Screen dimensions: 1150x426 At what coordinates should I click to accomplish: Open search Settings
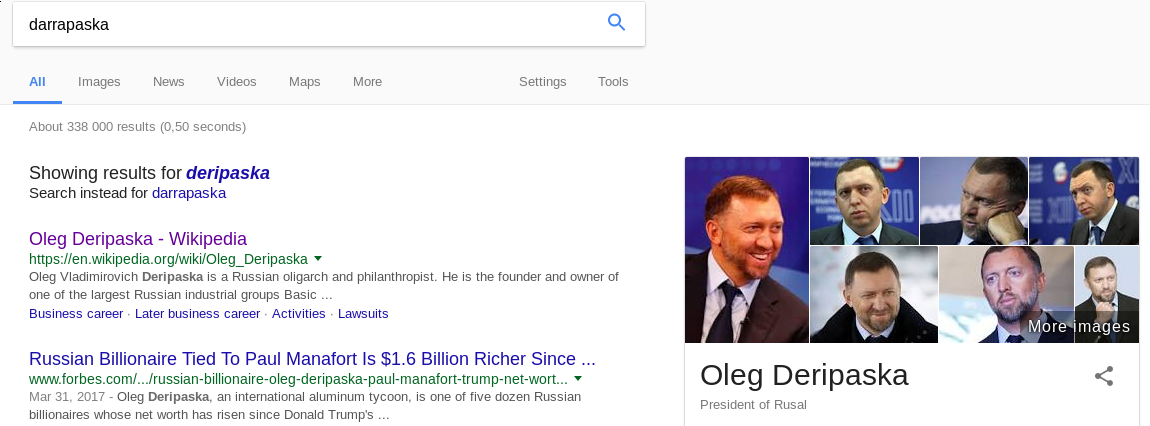(542, 82)
